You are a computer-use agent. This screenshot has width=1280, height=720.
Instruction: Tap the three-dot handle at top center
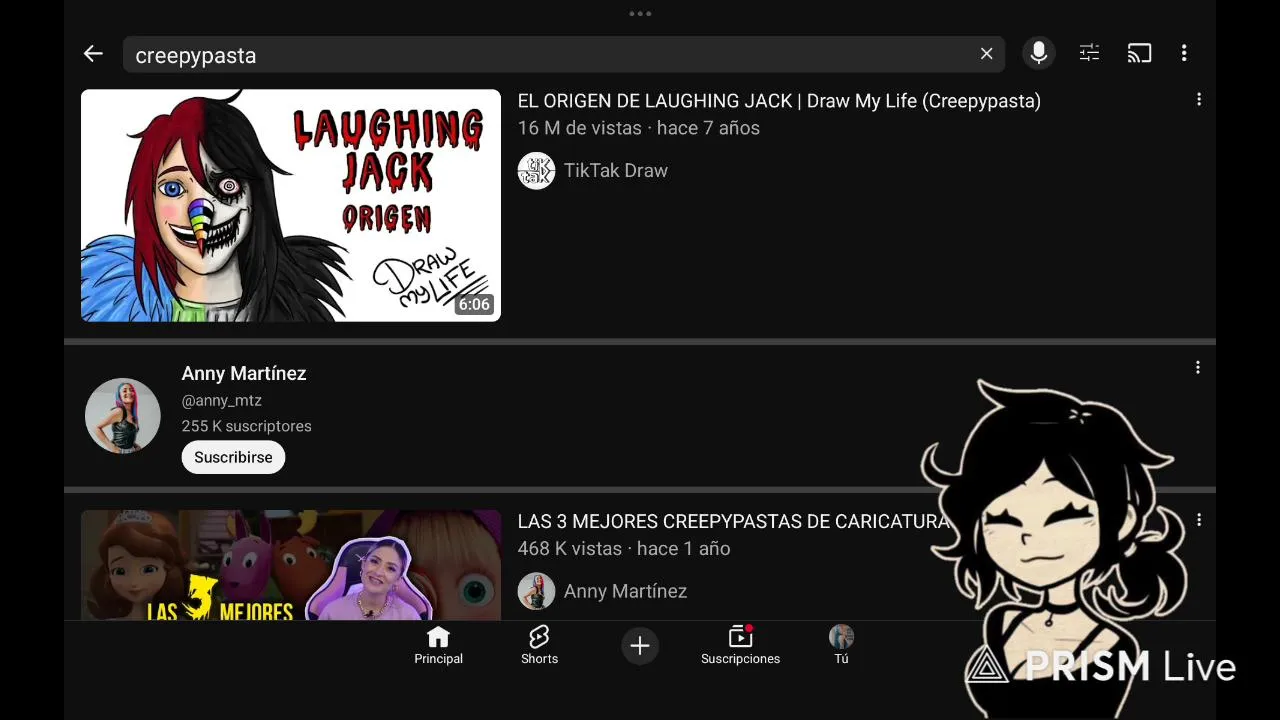pos(640,14)
